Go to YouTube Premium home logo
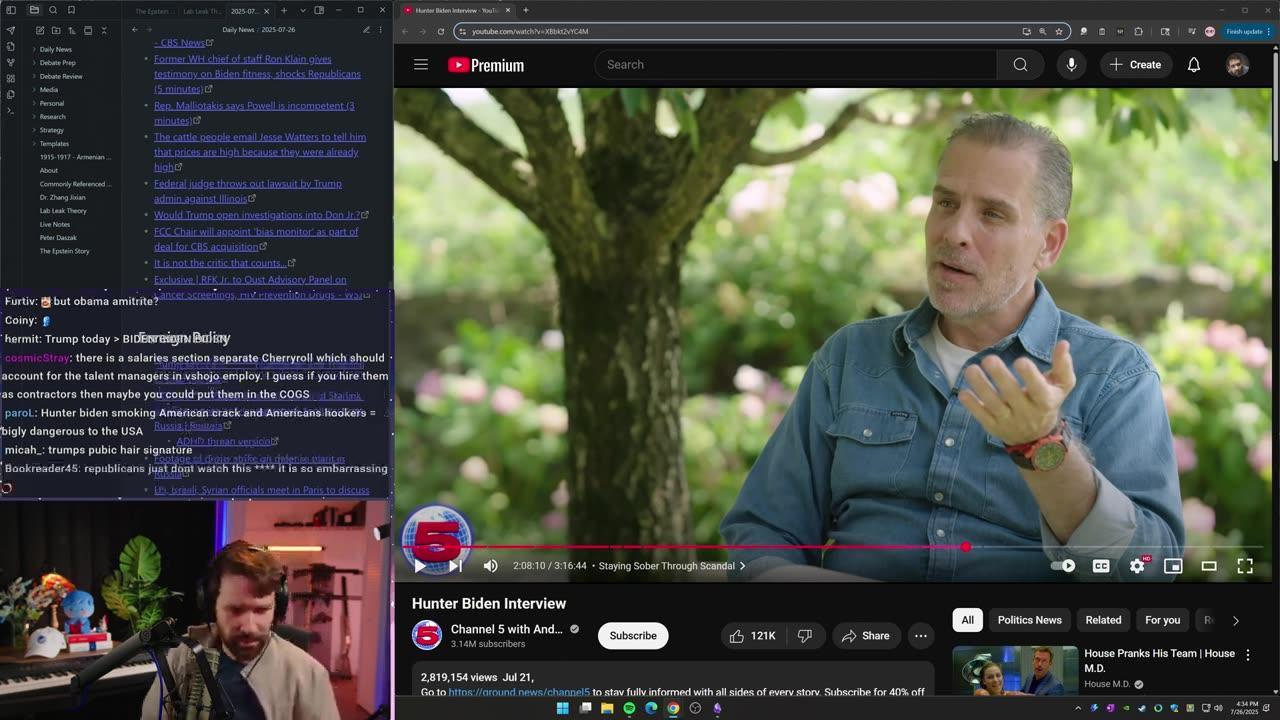The height and width of the screenshot is (720, 1280). [x=486, y=65]
